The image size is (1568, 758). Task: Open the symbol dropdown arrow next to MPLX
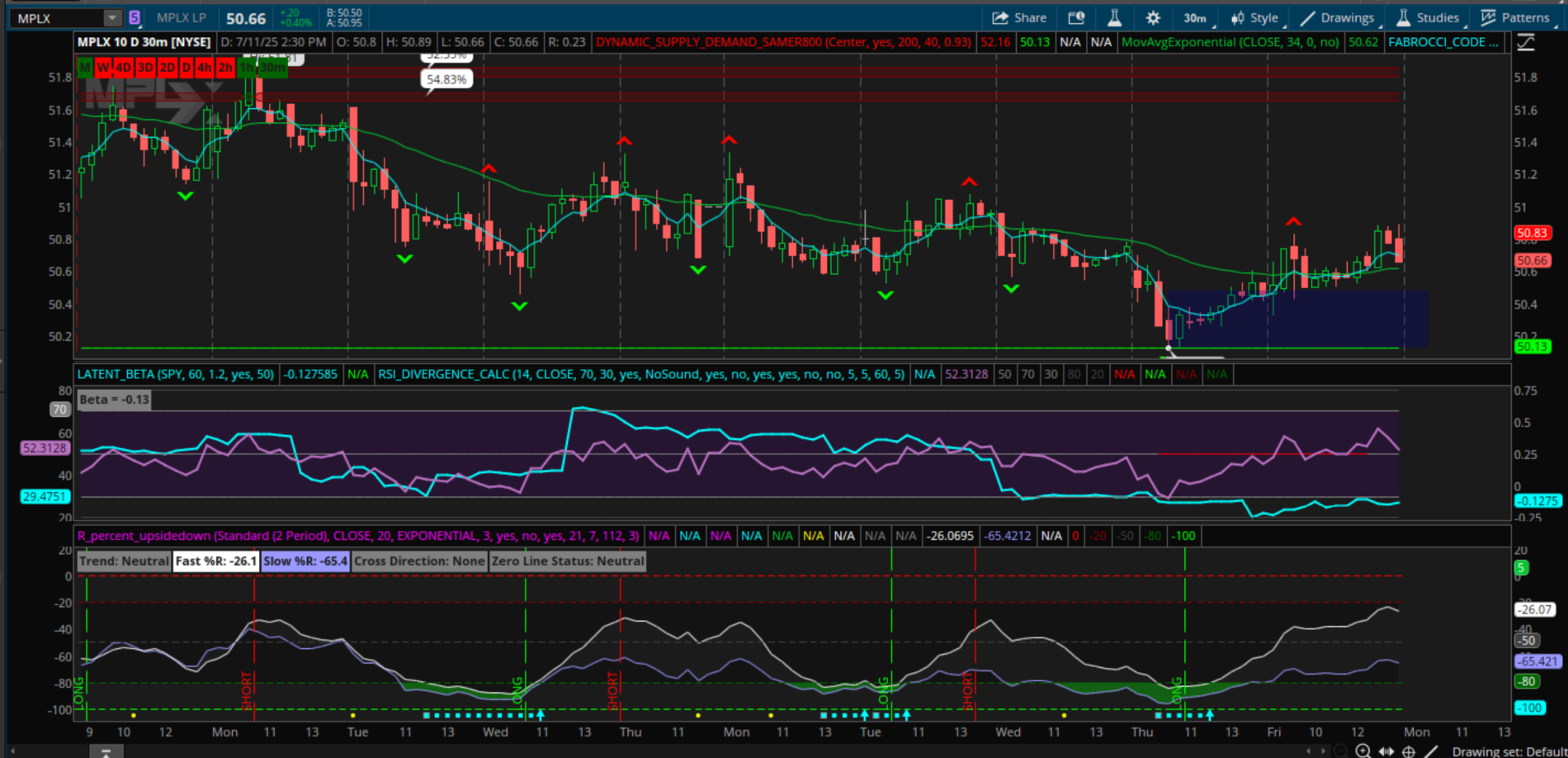(113, 17)
